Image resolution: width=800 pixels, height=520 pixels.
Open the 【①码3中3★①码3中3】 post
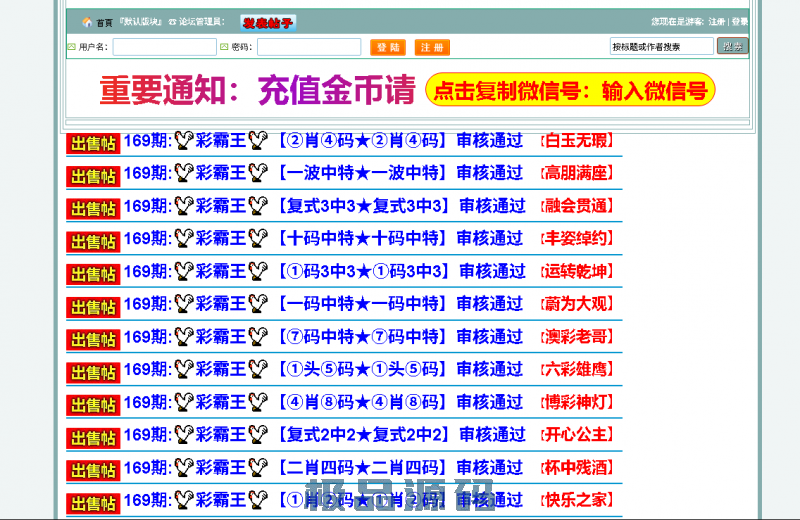click(364, 271)
